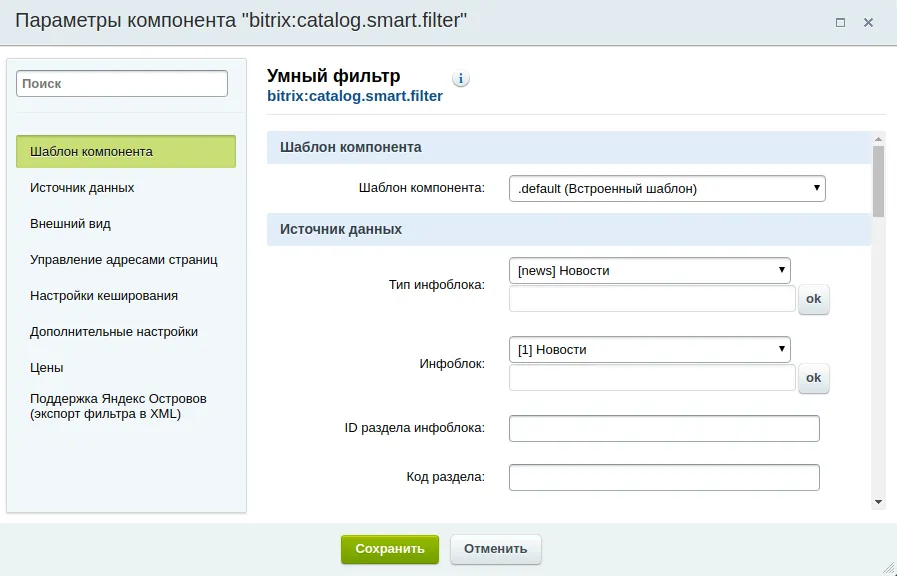The width and height of the screenshot is (897, 576).
Task: Click the ID раздела инфоблока input field
Action: click(664, 428)
